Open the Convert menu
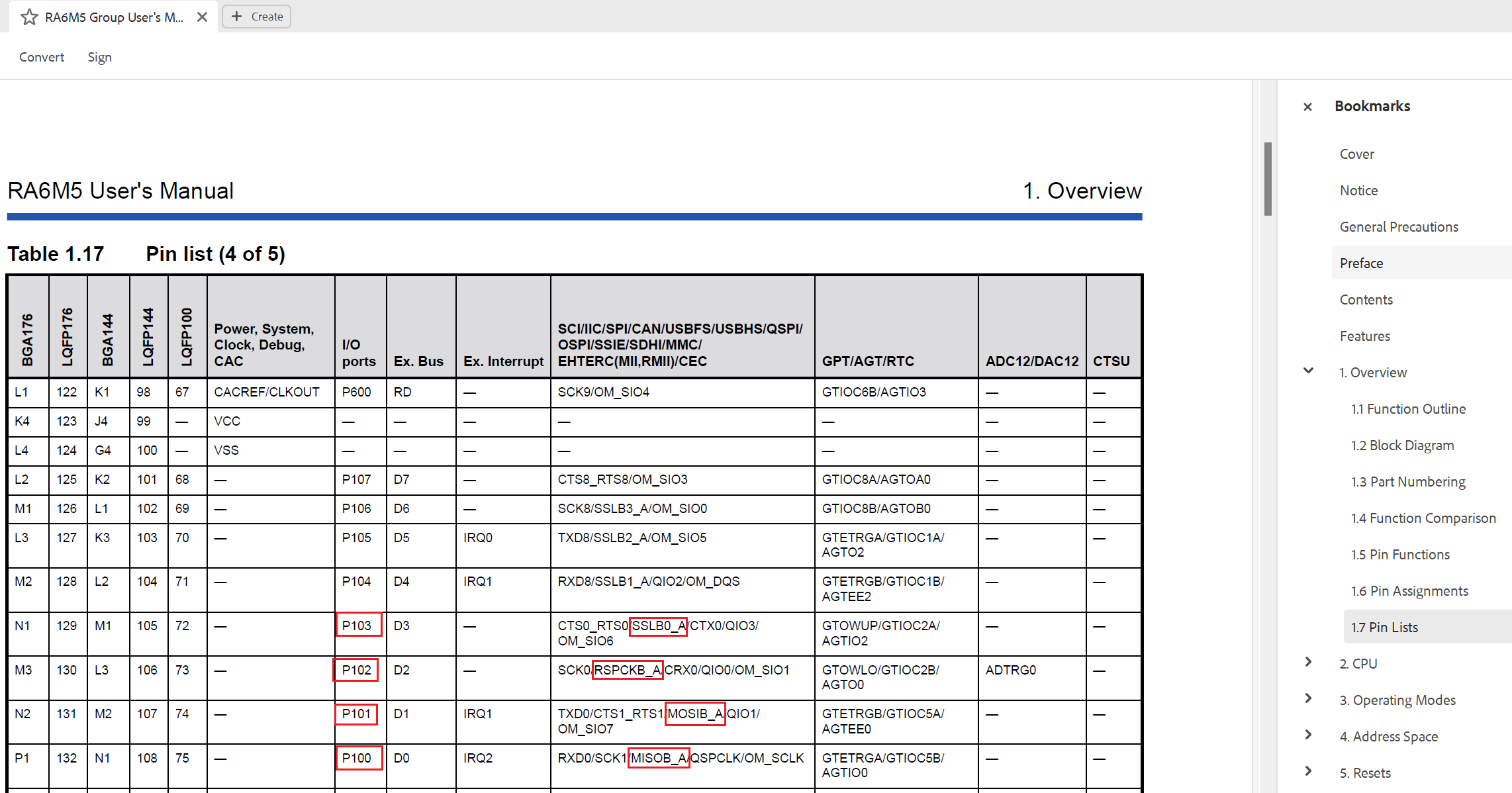This screenshot has width=1512, height=793. pyautogui.click(x=42, y=57)
